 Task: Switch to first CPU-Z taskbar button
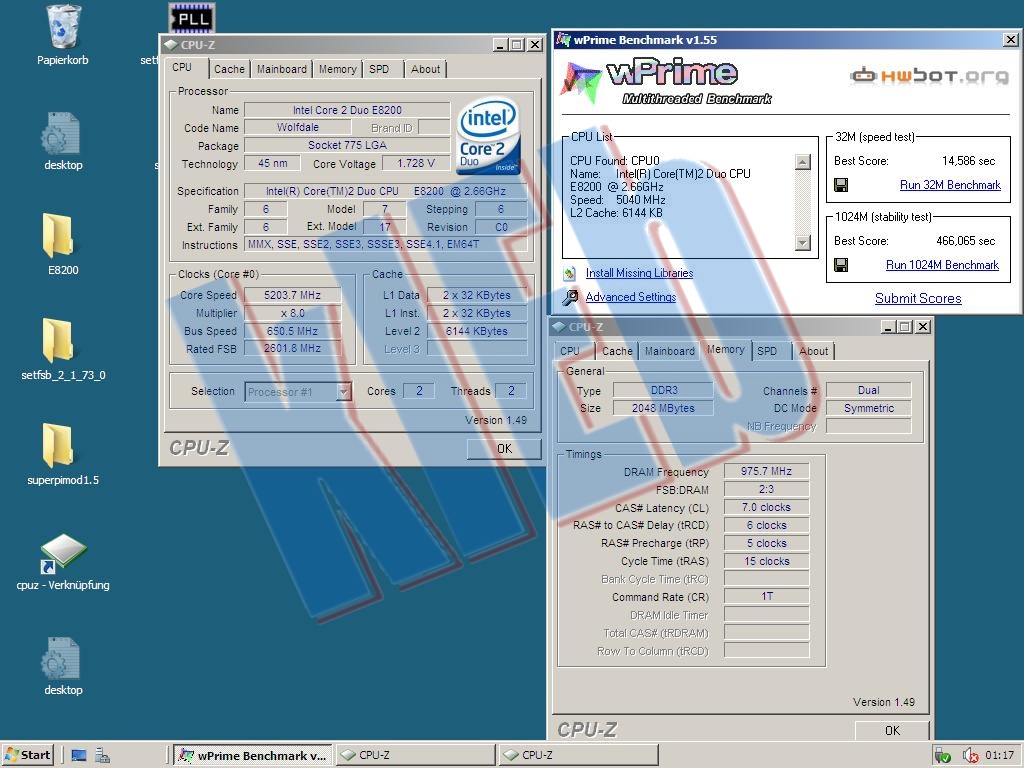pos(415,756)
